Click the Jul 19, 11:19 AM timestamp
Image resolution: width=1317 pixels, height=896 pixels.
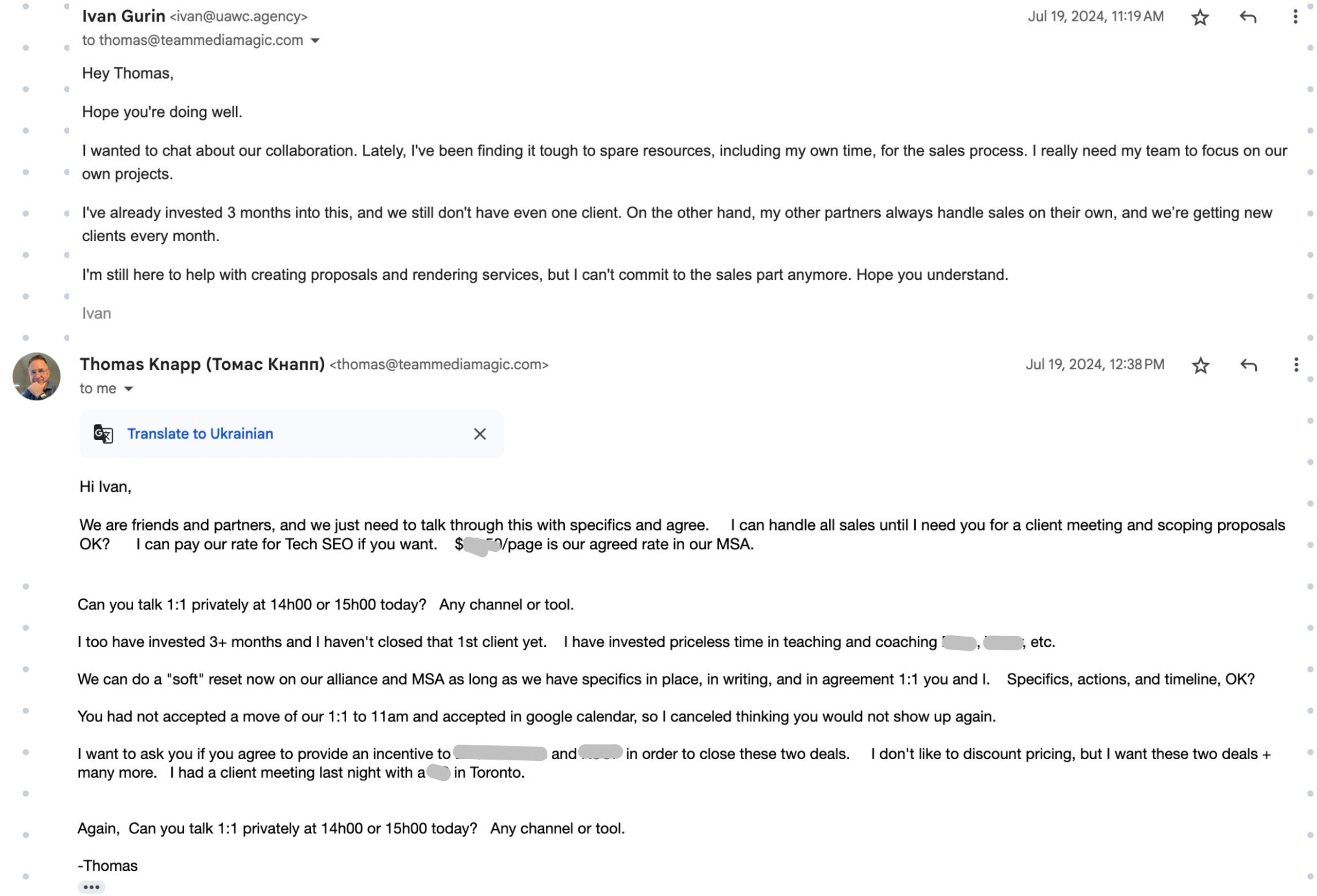click(x=1095, y=16)
